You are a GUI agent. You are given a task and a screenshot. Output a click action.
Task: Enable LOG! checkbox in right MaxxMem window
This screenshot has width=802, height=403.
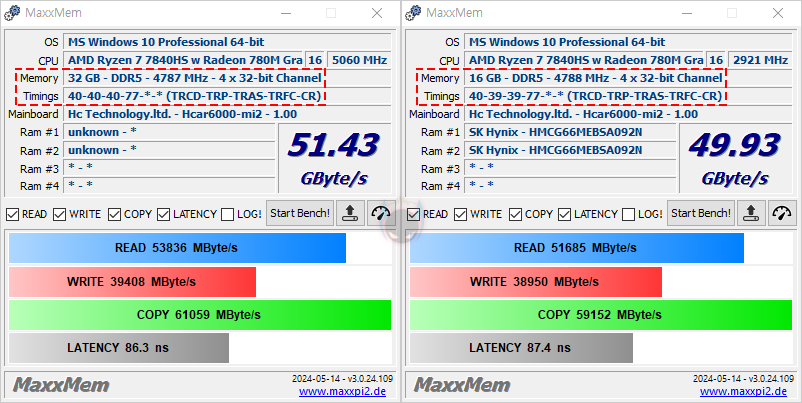click(629, 214)
